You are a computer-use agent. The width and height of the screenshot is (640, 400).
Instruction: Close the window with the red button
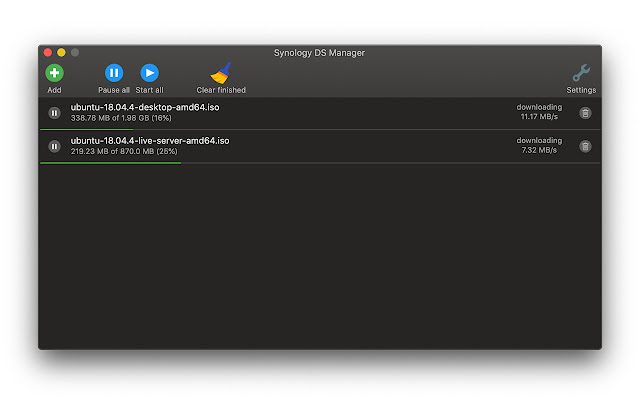point(48,52)
